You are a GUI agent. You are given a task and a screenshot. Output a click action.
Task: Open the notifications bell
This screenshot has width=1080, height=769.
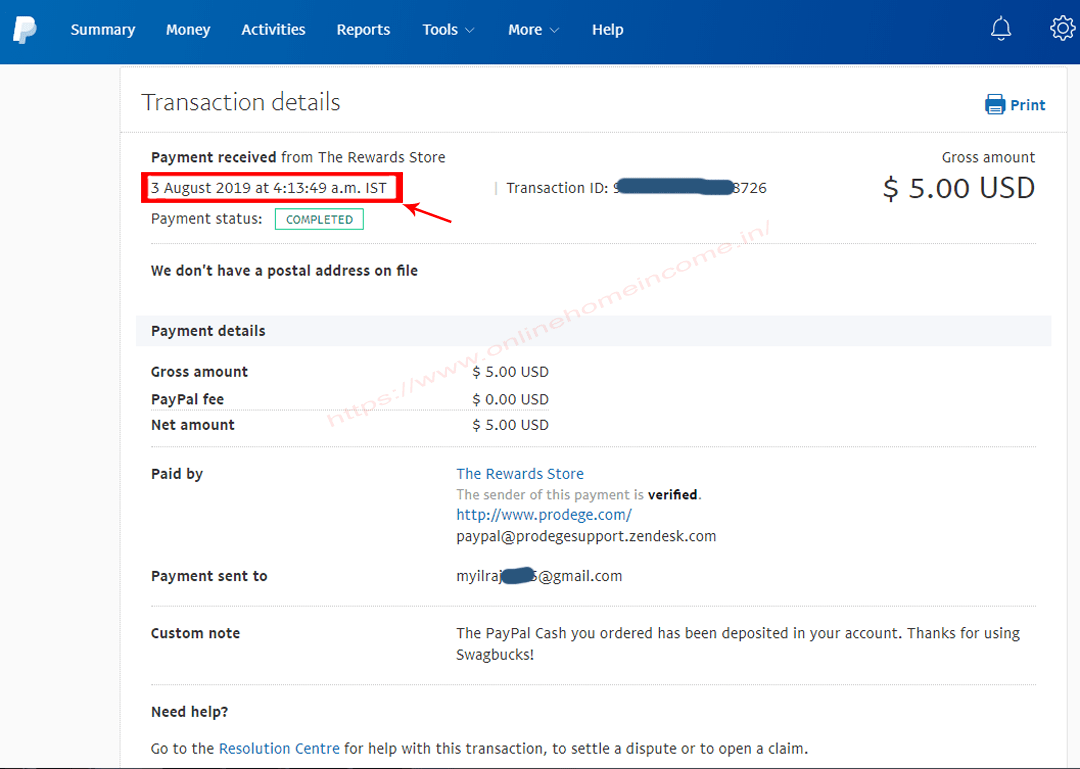point(1001,29)
